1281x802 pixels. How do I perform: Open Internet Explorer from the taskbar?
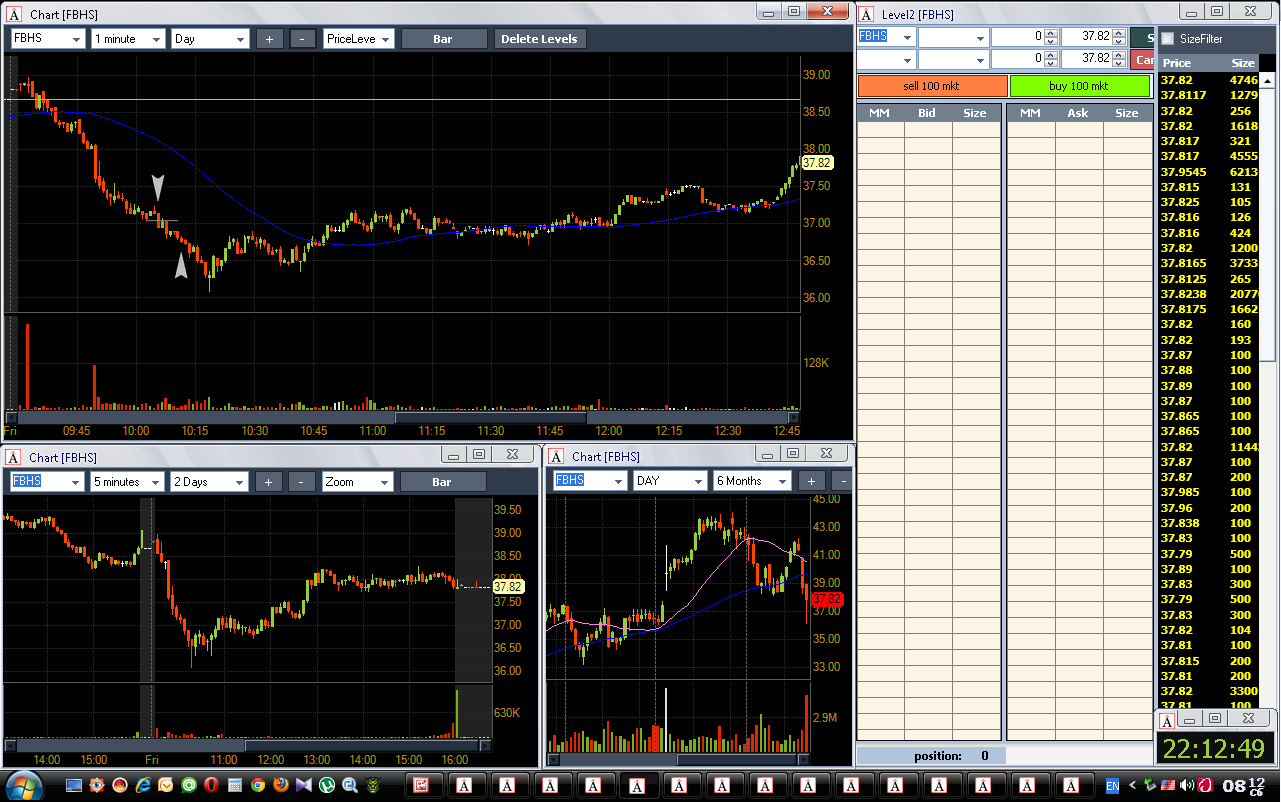[x=142, y=786]
